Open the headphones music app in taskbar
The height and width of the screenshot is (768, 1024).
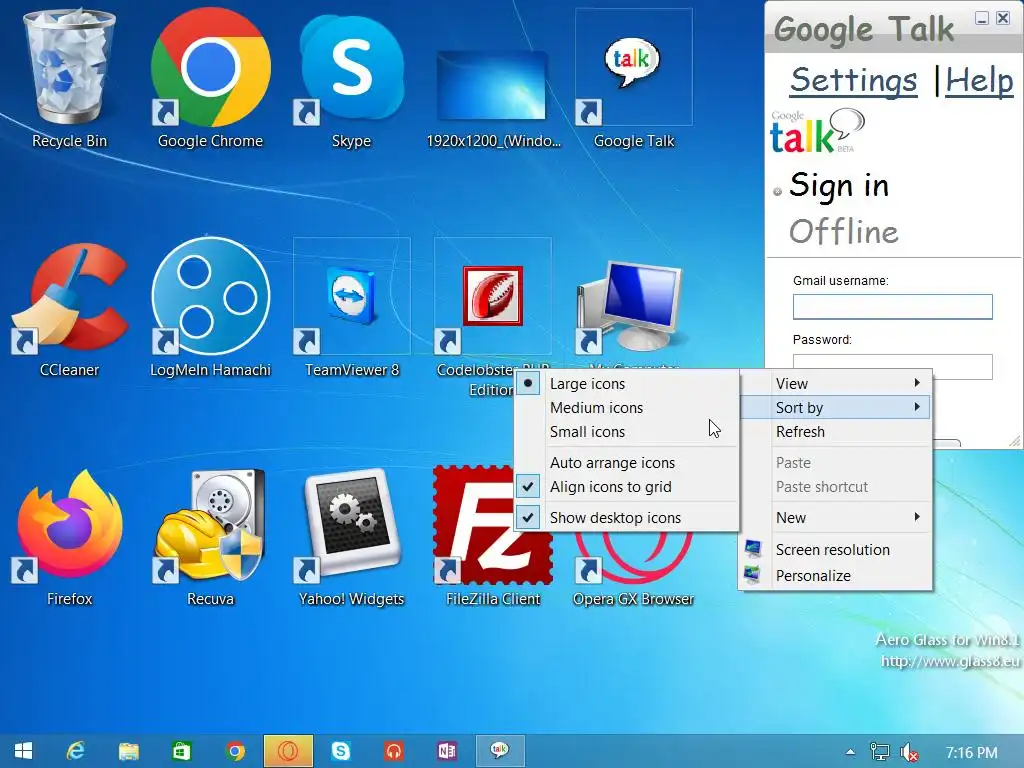click(394, 751)
